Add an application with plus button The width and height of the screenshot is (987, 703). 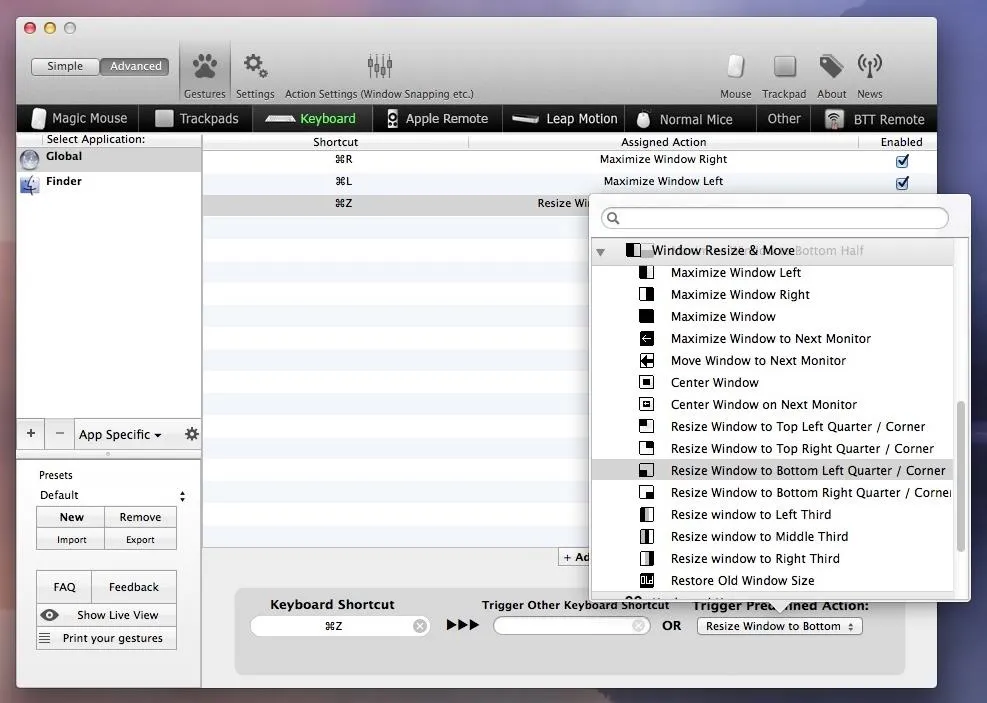pyautogui.click(x=30, y=433)
